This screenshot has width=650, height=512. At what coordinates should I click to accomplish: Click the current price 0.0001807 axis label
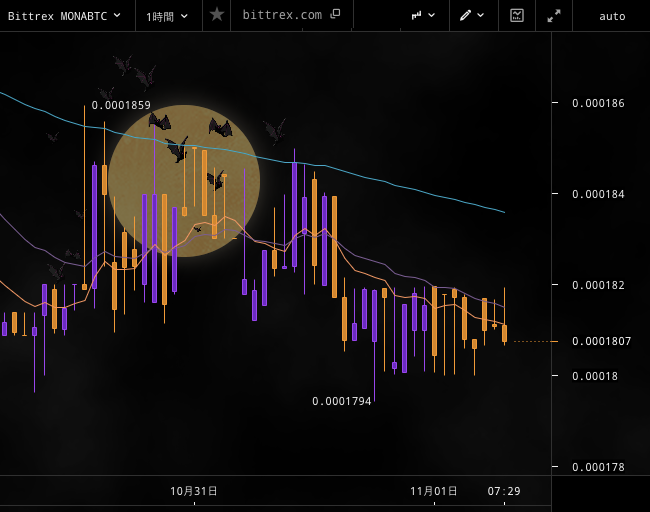pyautogui.click(x=601, y=341)
